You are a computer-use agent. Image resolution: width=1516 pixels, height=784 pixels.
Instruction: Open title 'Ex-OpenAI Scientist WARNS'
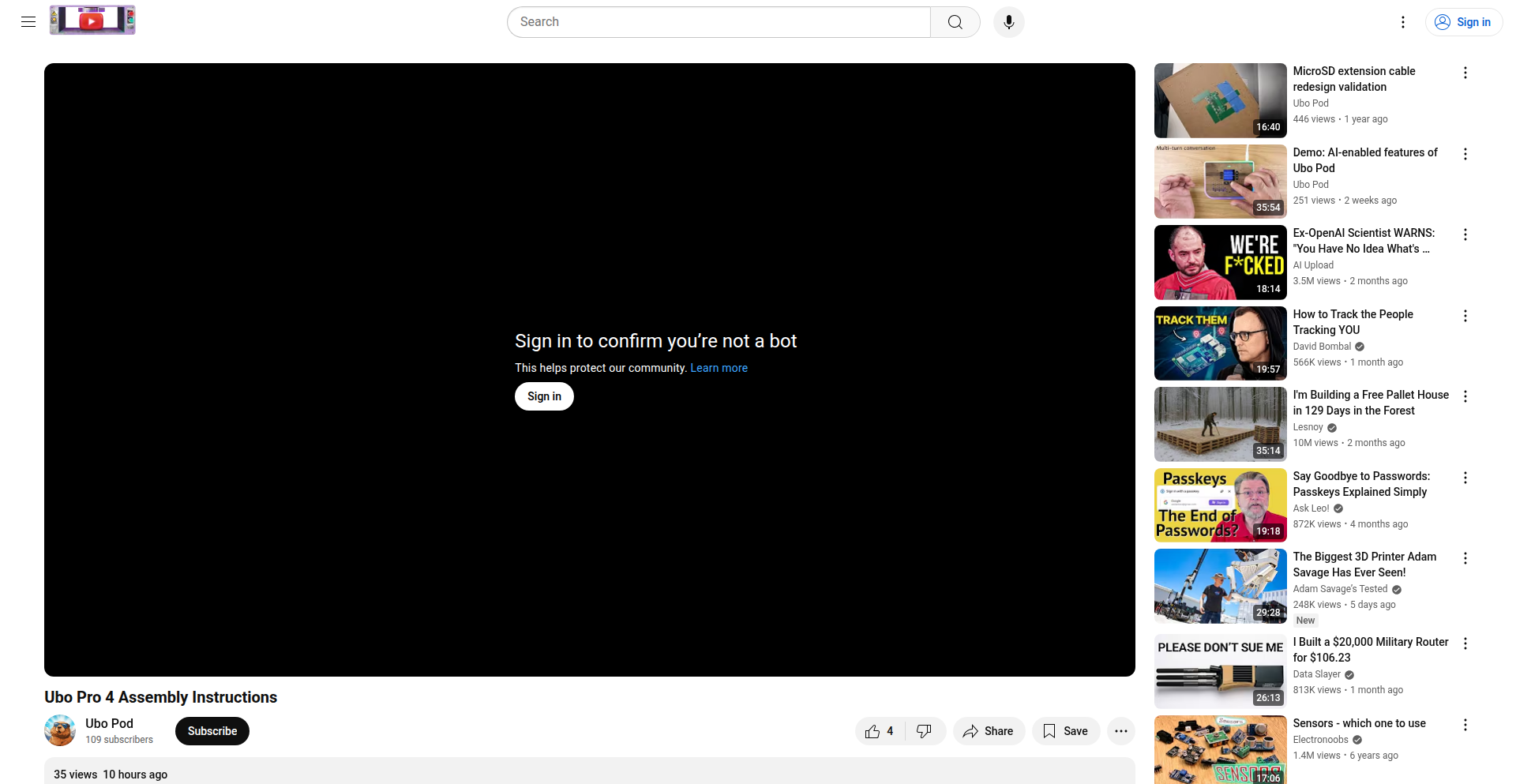(1364, 241)
